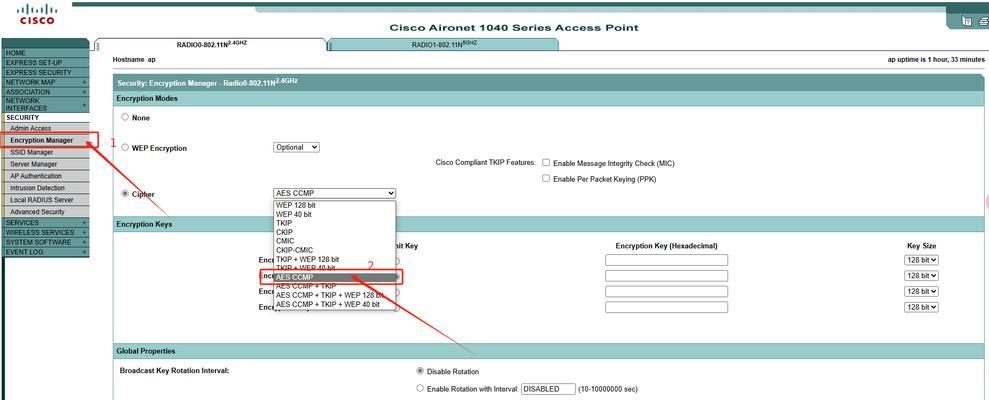Open Encryption Manager under Security

42,140
